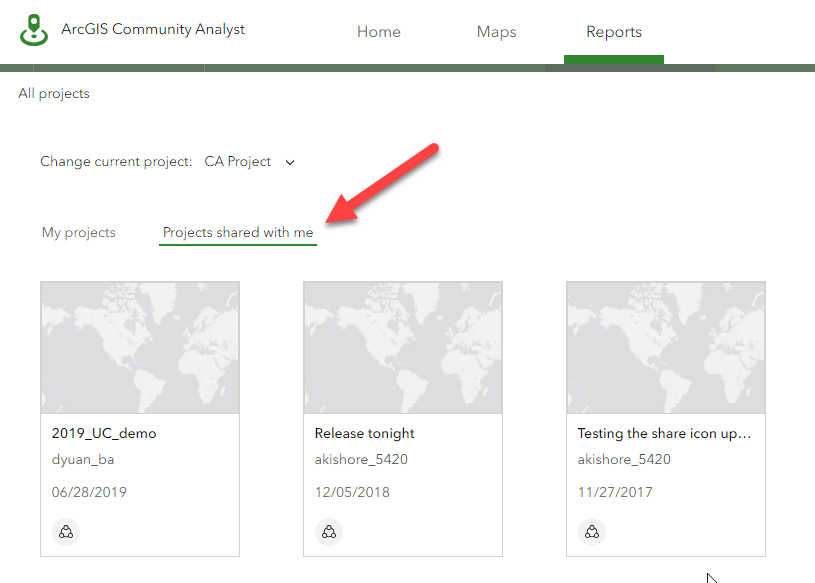The image size is (815, 583).
Task: Select the Reports tab
Action: (x=614, y=32)
